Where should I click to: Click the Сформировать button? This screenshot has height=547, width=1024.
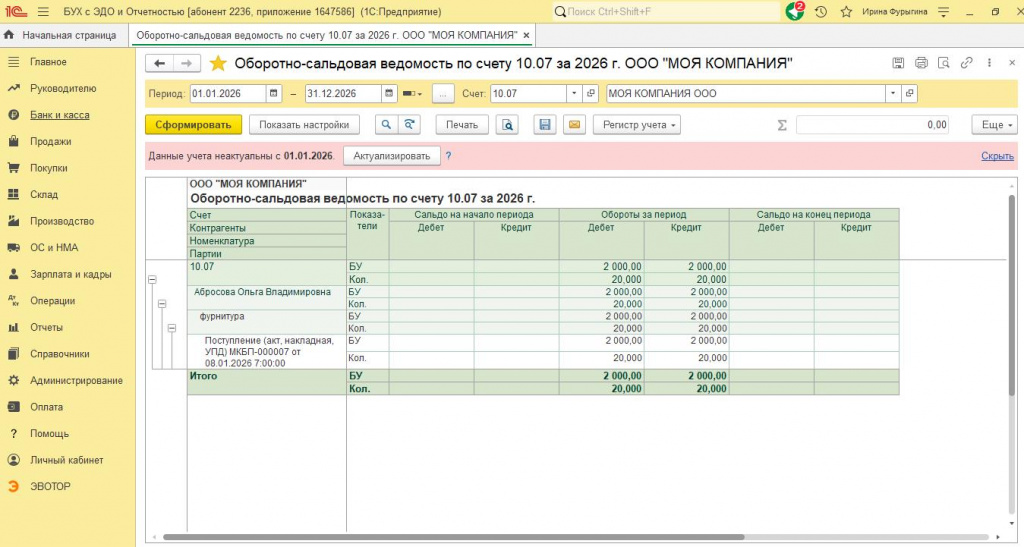click(193, 125)
